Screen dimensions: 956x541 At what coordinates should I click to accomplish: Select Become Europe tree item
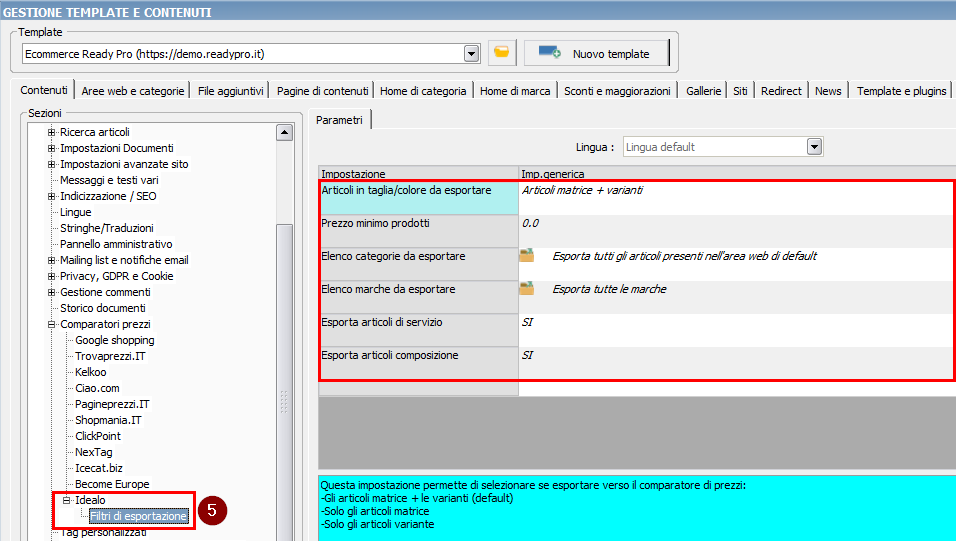[x=112, y=484]
